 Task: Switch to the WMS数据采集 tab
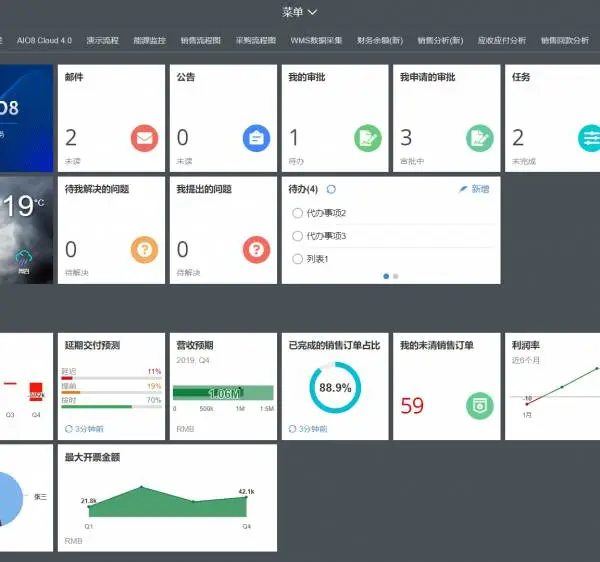[x=316, y=40]
